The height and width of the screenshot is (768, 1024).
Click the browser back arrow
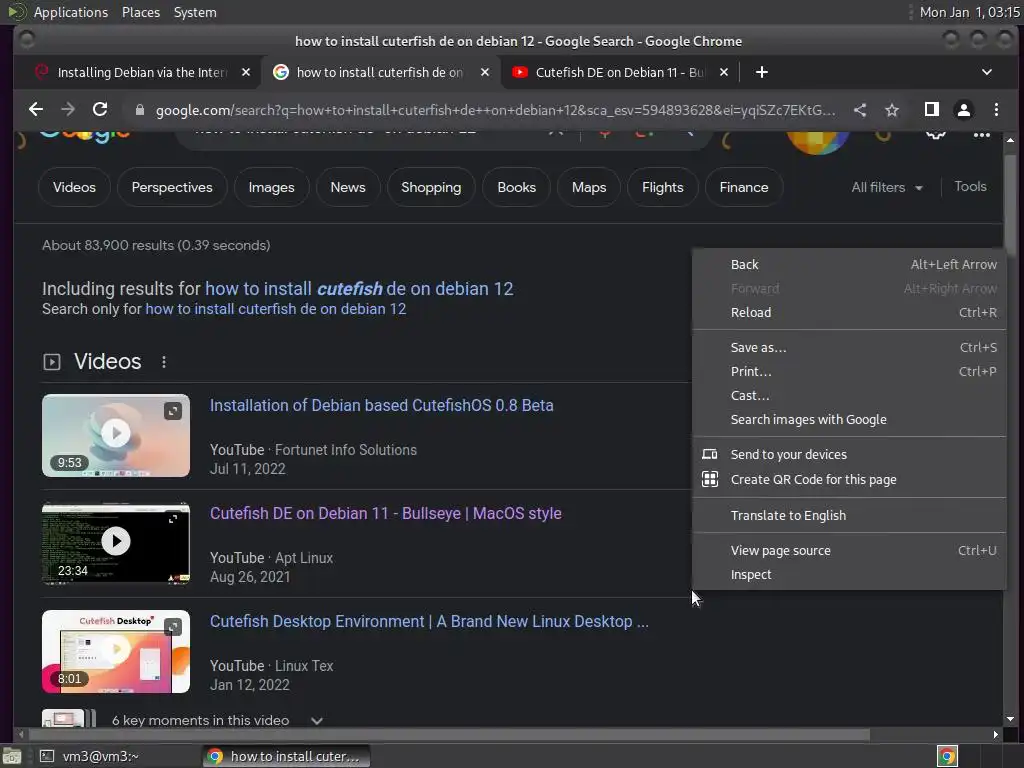(36, 110)
